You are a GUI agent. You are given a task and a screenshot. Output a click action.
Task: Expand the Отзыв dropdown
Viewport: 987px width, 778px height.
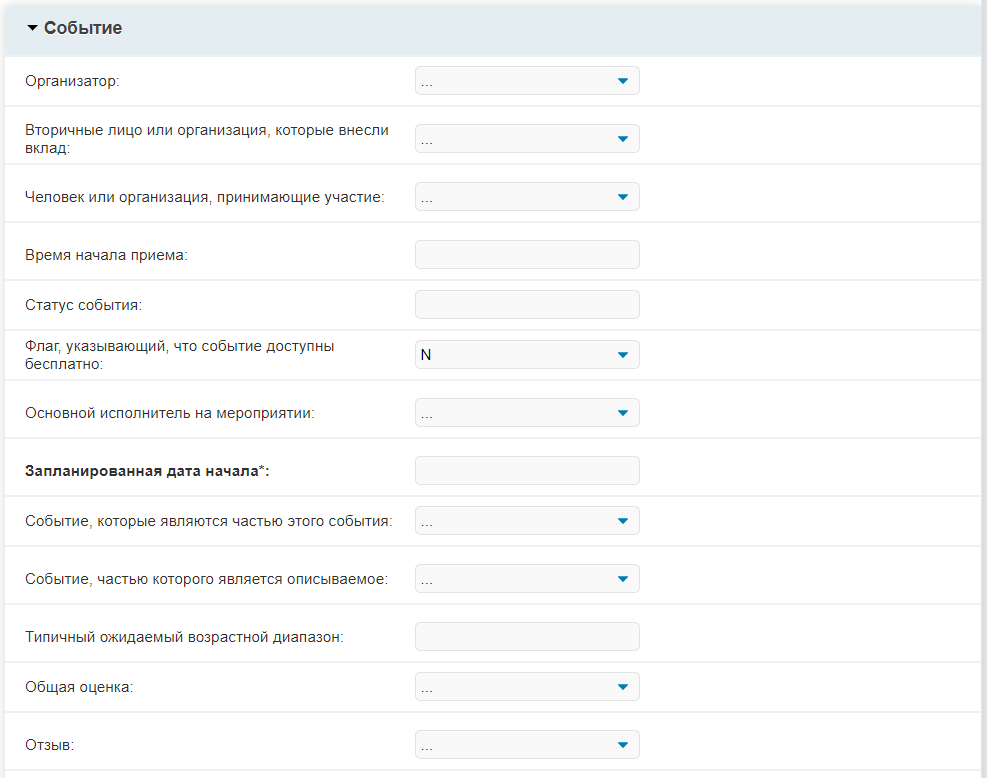pos(527,745)
